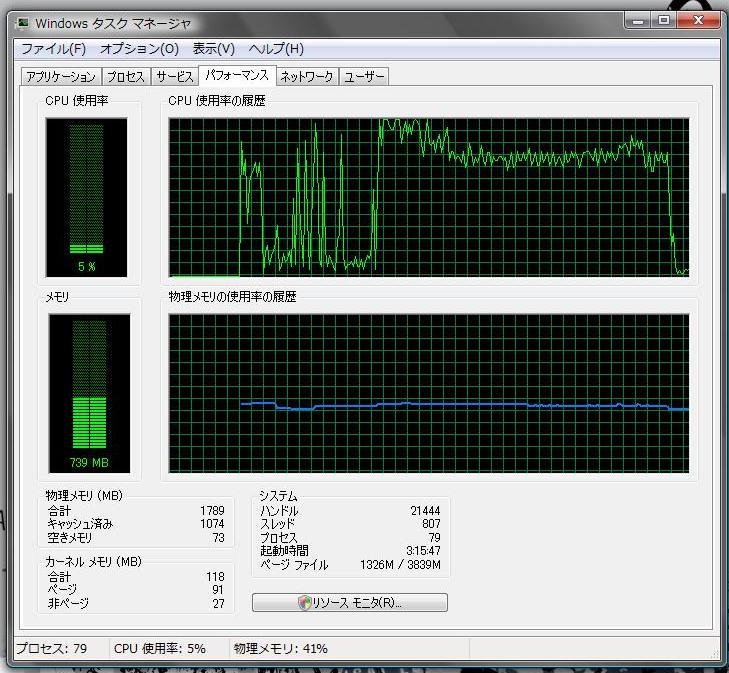This screenshot has height=673, width=729.
Task: Close the Task Manager window
Action: pos(698,20)
